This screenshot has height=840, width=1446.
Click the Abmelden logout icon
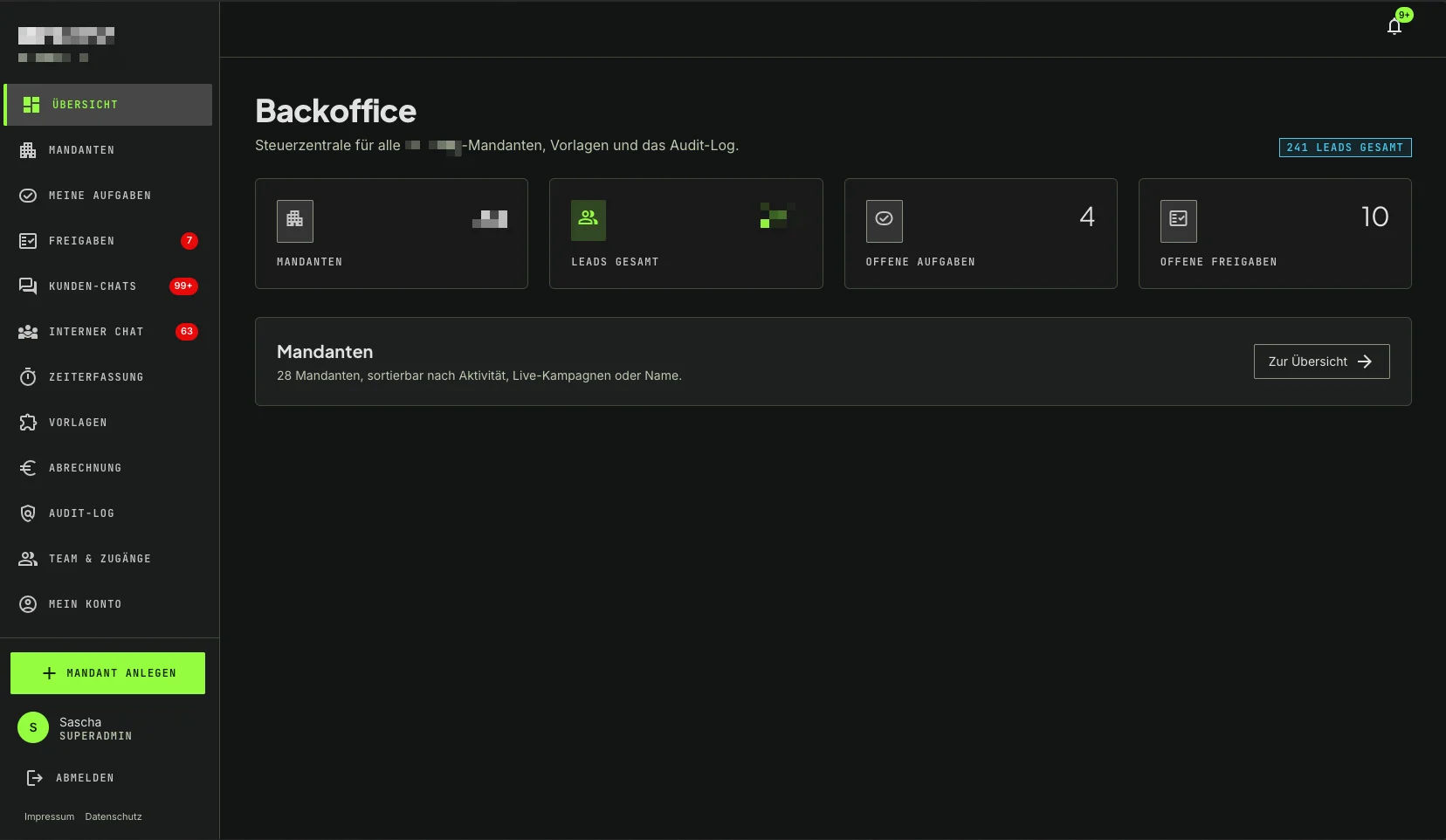35,778
